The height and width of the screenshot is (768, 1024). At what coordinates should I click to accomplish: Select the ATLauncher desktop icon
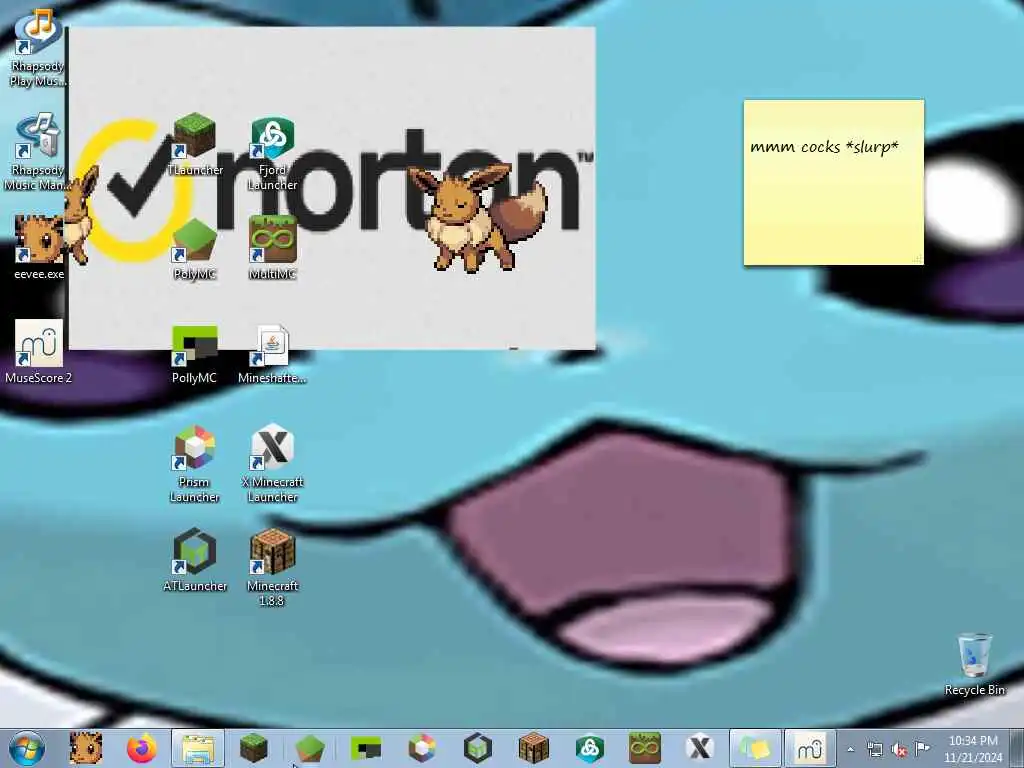pos(195,560)
